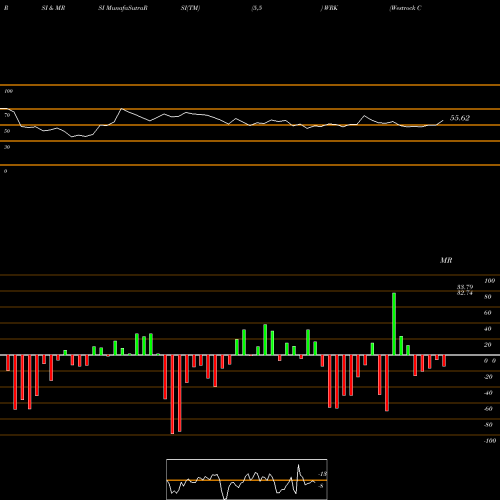This screenshot has height=500, width=500.
Task: Click the 30 level label on RSI axis
Action: click(7, 147)
